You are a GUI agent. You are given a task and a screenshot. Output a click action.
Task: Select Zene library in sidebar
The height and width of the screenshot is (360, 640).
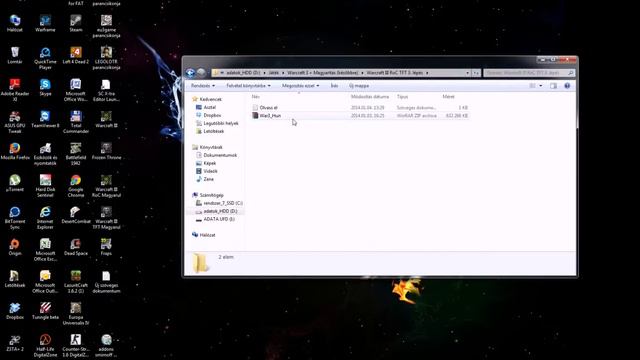pos(208,179)
